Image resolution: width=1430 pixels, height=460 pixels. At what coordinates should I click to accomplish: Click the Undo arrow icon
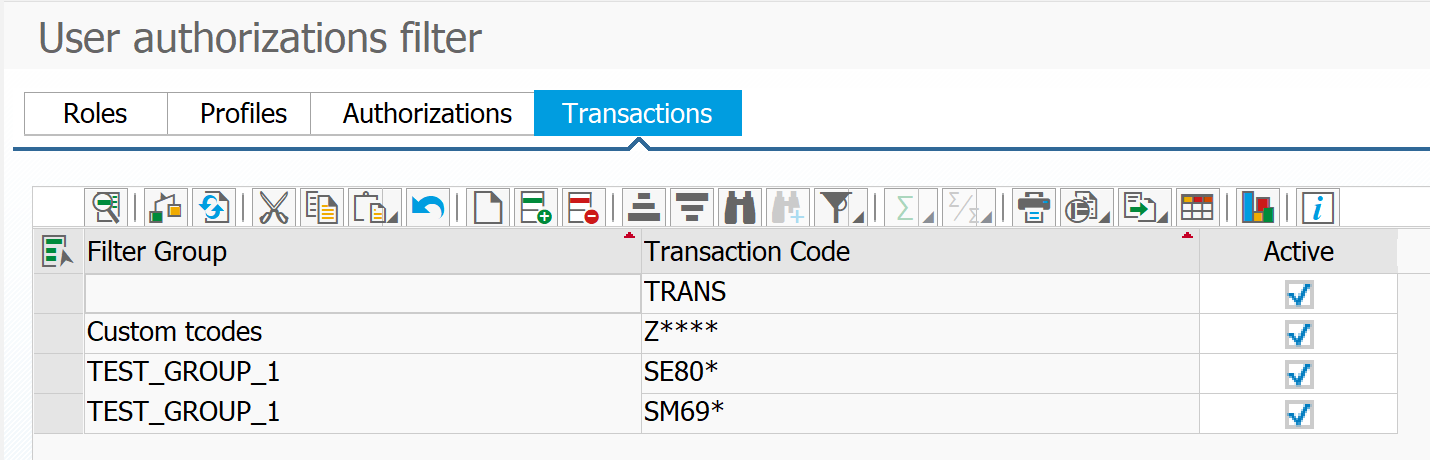click(429, 208)
